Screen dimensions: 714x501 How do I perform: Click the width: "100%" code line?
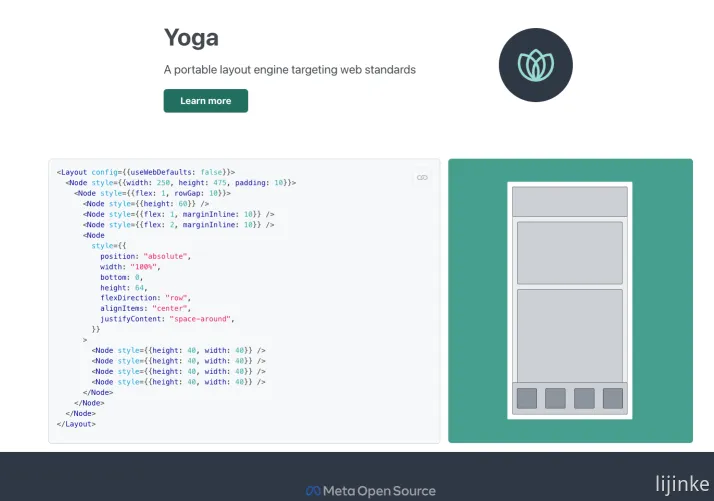(130, 267)
